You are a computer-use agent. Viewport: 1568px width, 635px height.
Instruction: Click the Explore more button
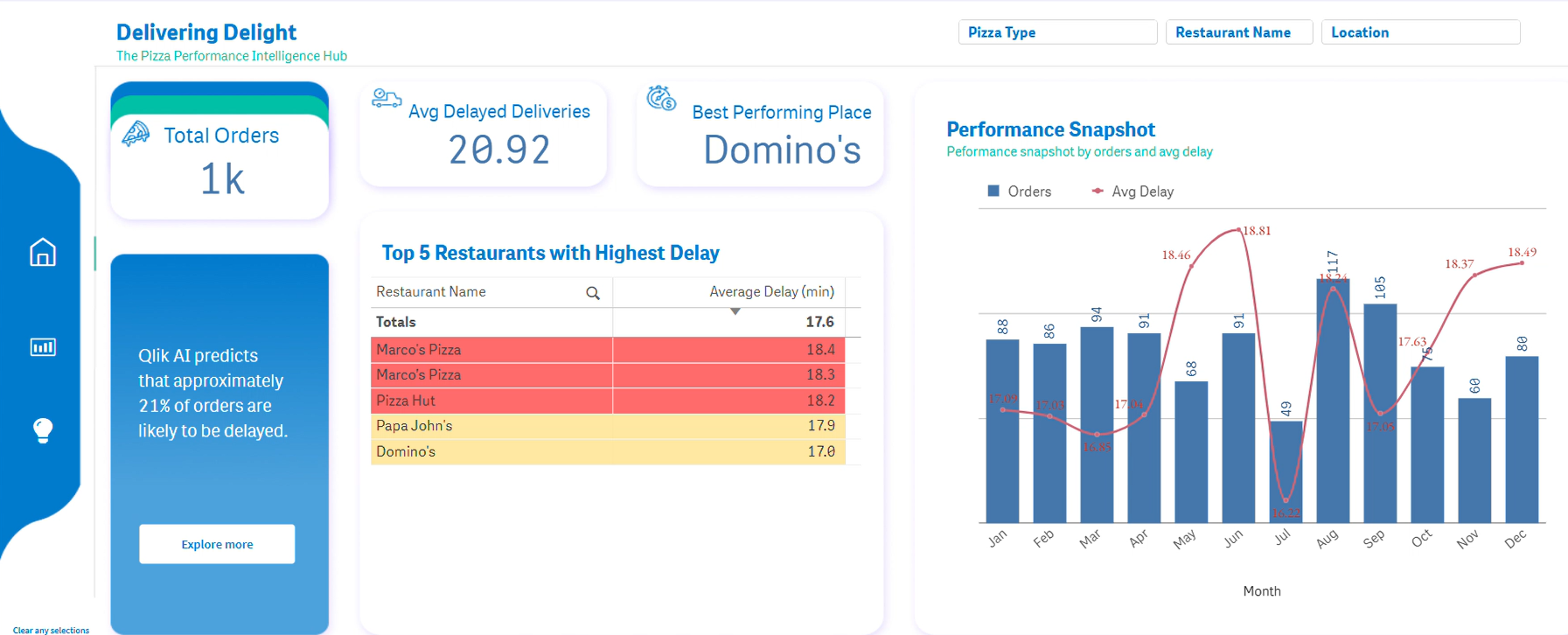tap(217, 544)
